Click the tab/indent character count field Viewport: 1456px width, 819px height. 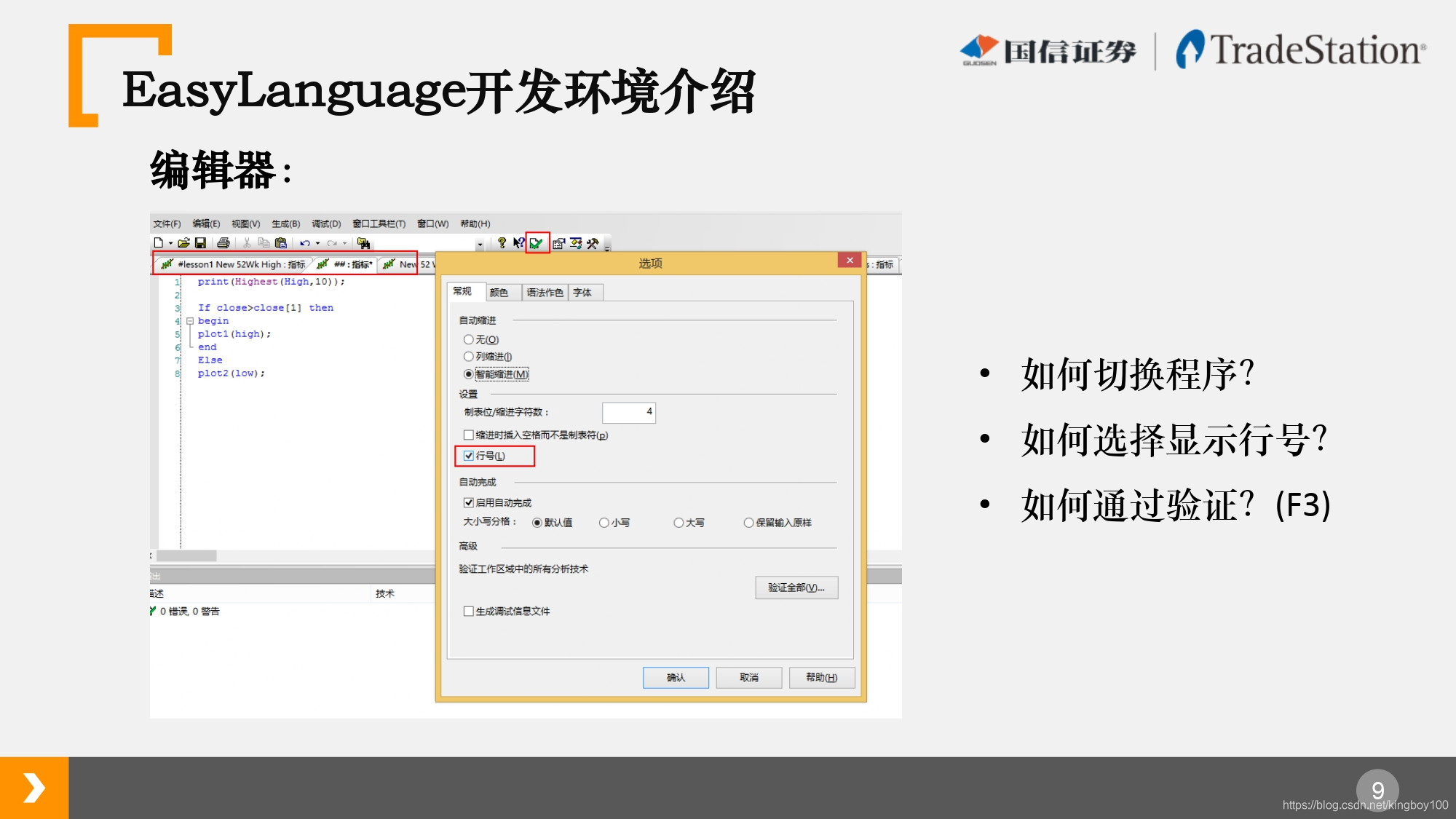[628, 412]
